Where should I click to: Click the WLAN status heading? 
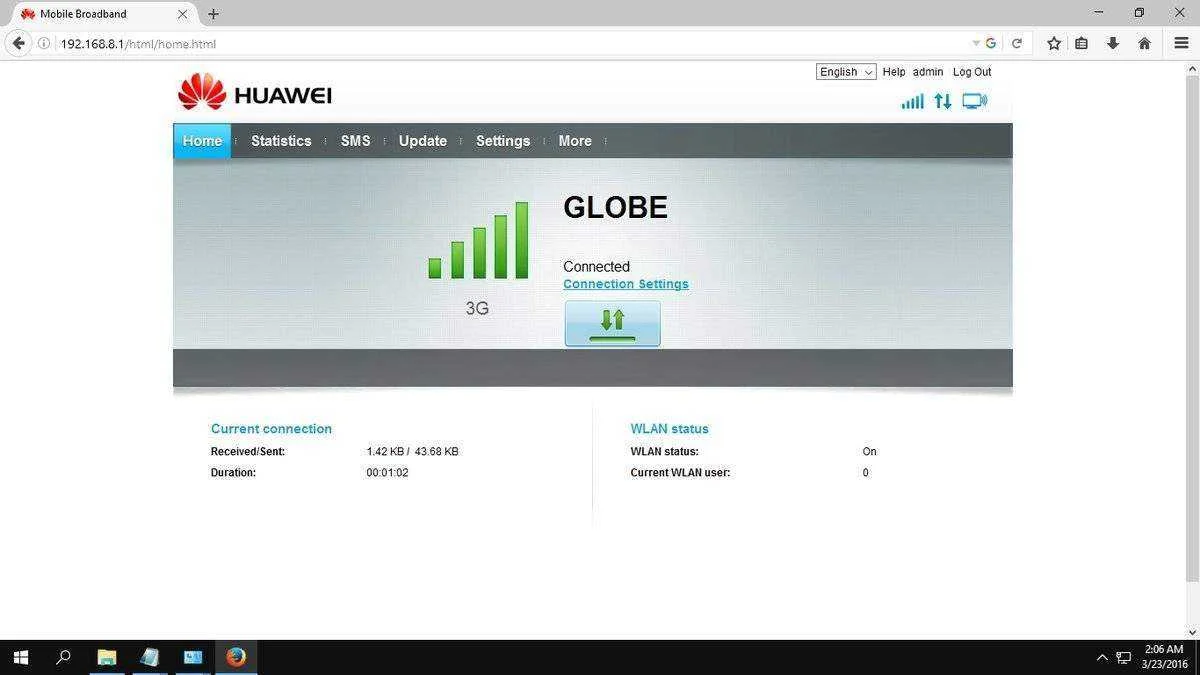coord(669,429)
